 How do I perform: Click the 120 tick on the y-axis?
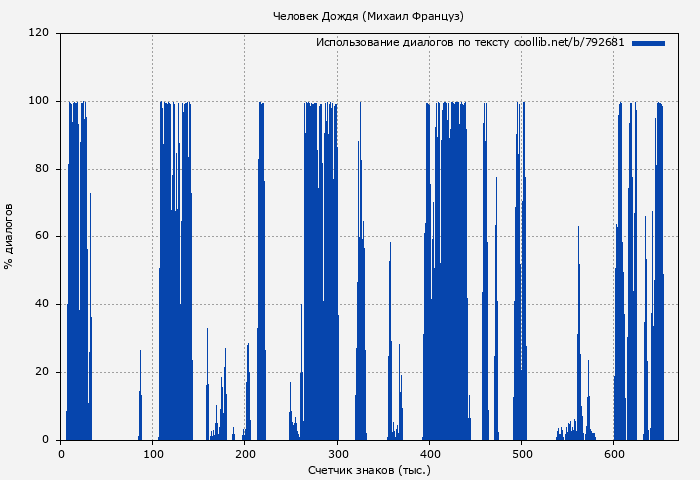(x=39, y=33)
